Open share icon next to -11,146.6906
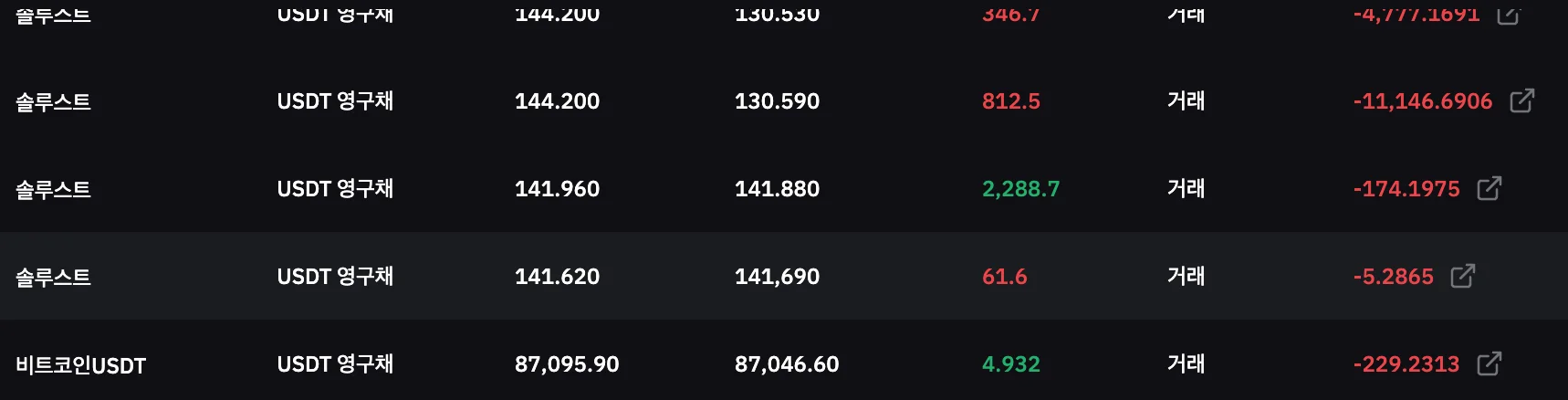The height and width of the screenshot is (400, 1568). [x=1521, y=100]
